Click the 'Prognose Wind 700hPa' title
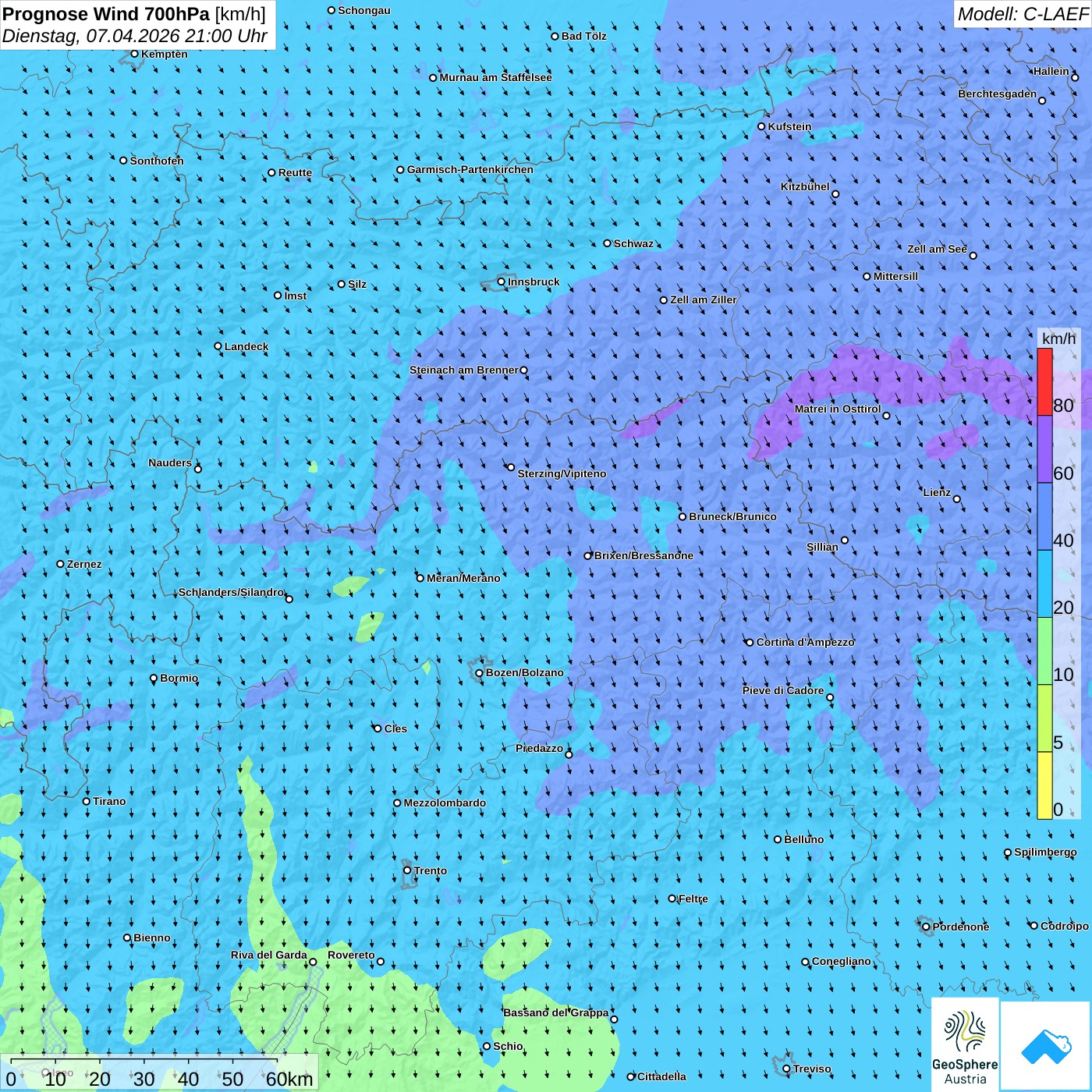This screenshot has width=1092, height=1092. coord(106,14)
